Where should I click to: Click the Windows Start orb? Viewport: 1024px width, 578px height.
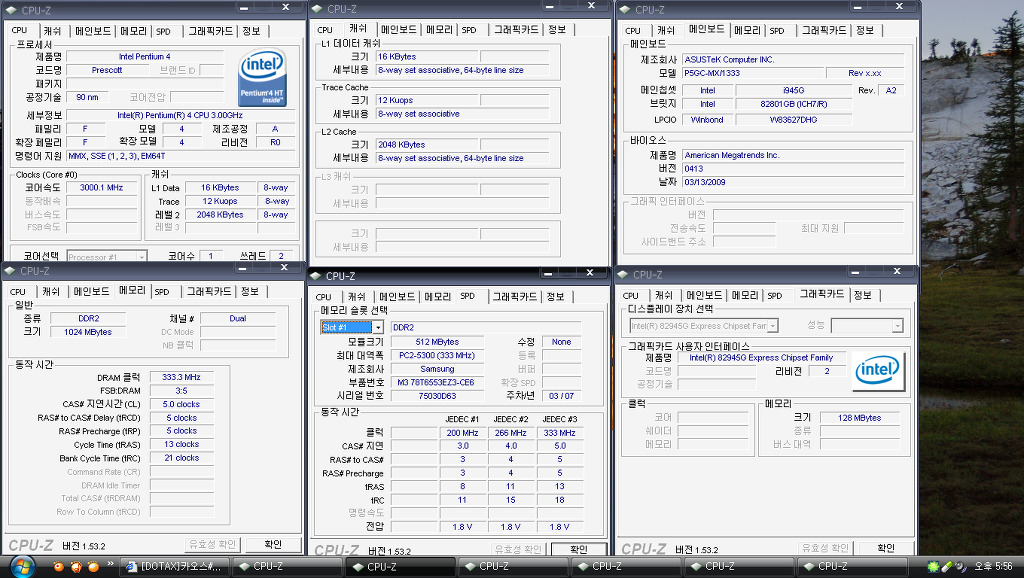pos(22,566)
